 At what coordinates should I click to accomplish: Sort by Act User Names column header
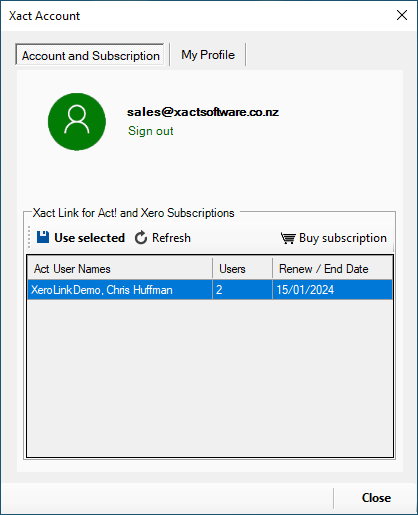tap(120, 269)
